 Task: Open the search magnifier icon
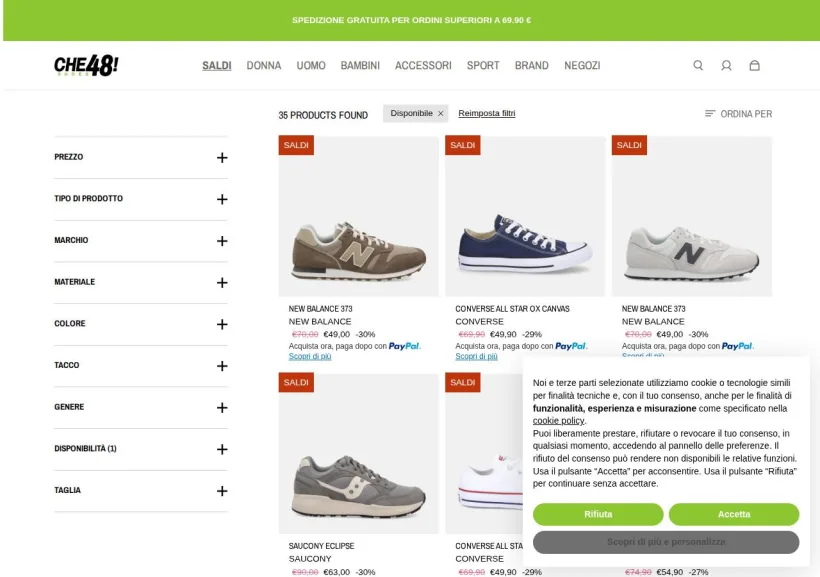coord(698,65)
